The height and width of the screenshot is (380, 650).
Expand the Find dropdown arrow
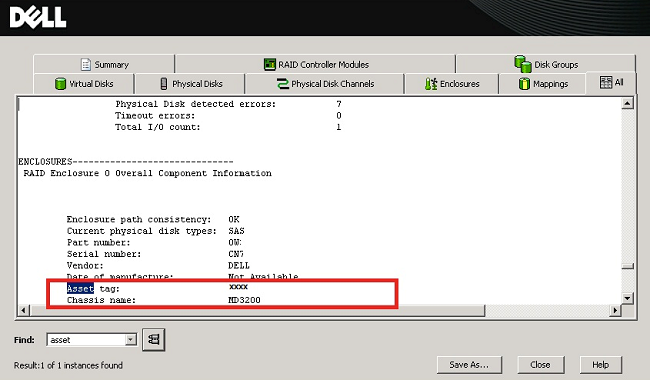130,340
